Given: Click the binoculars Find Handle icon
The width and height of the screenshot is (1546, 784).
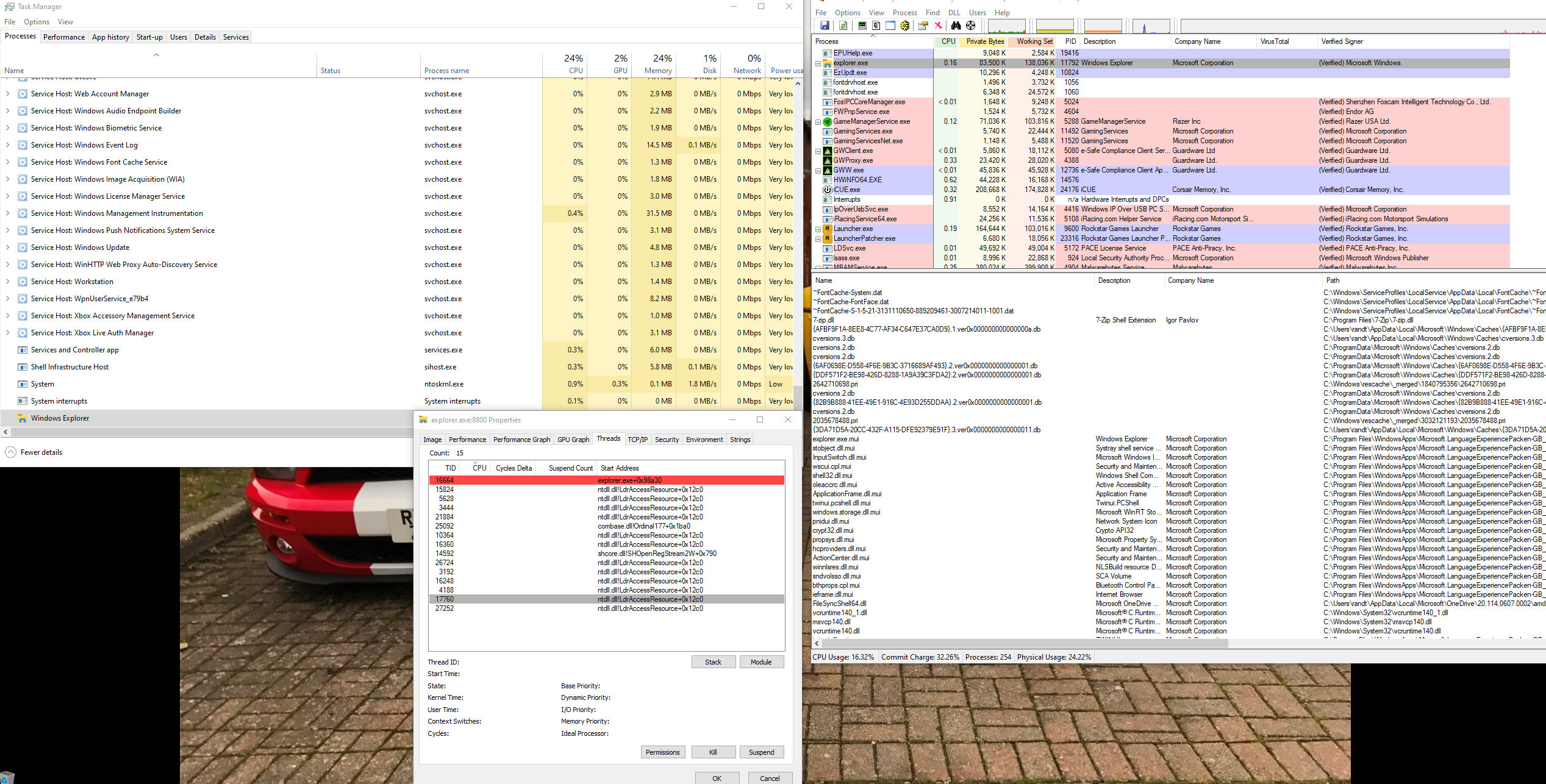Looking at the screenshot, I should click(x=956, y=26).
